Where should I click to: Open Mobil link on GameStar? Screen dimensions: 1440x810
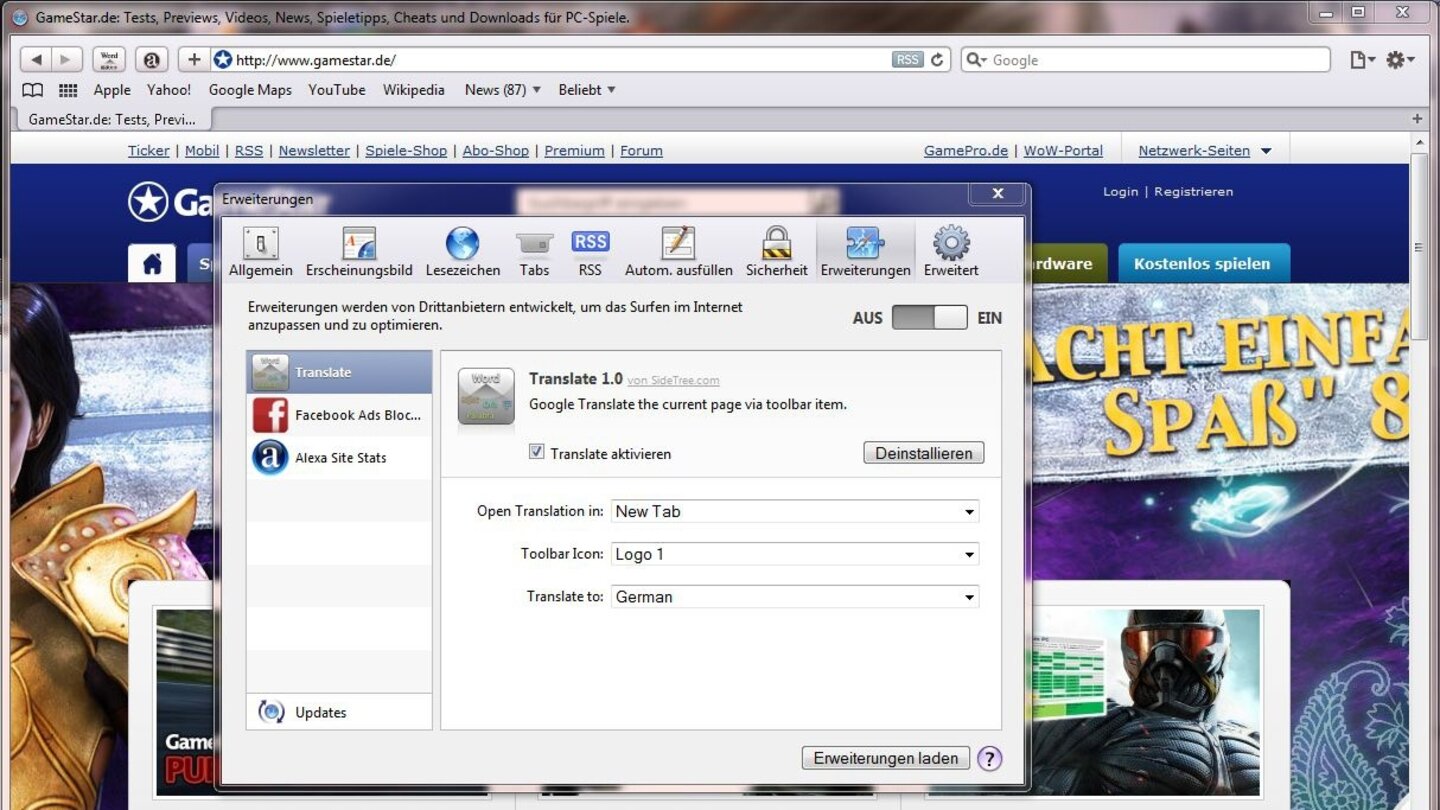(x=202, y=151)
